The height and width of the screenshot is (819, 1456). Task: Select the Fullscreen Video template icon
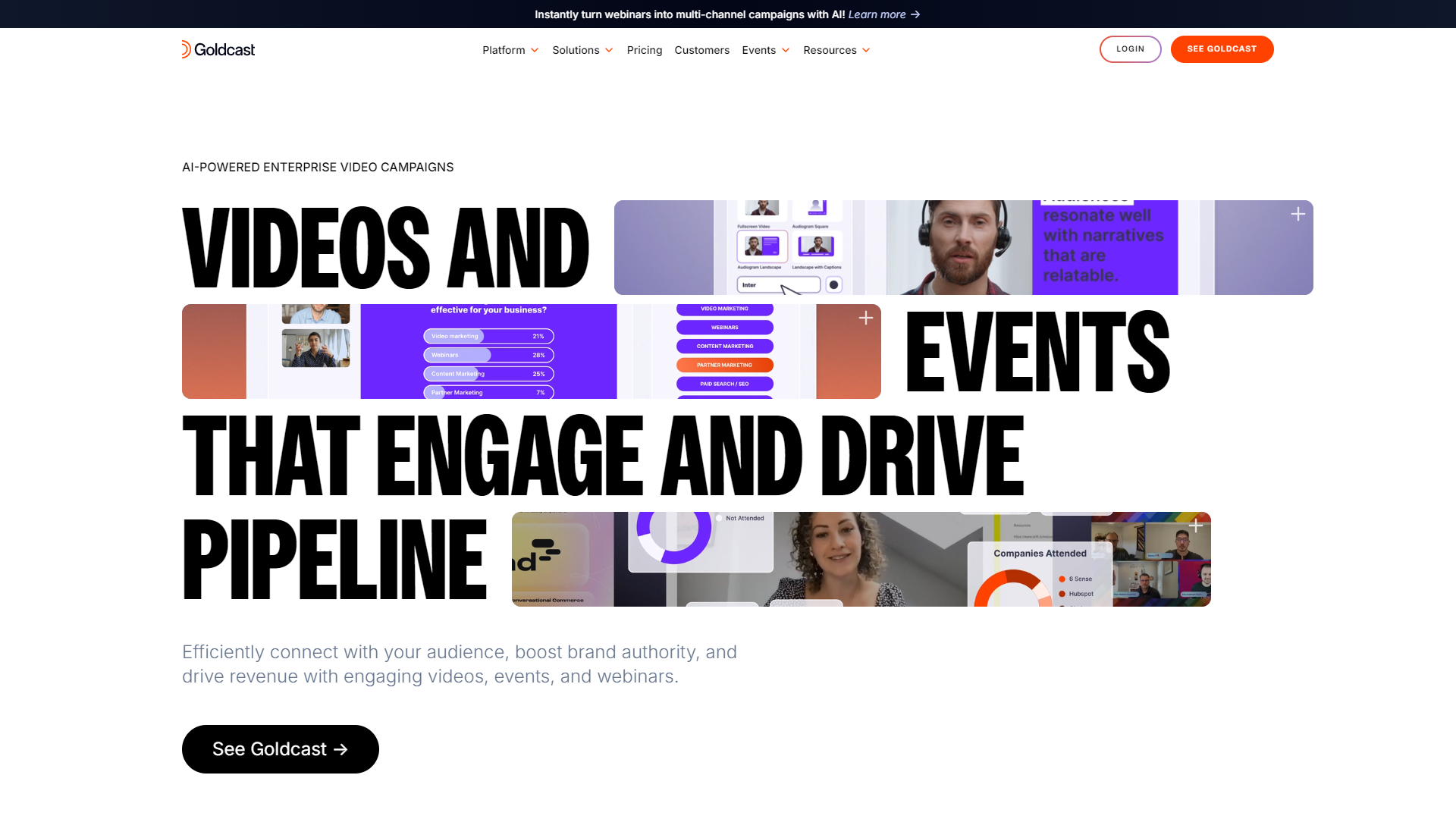761,209
